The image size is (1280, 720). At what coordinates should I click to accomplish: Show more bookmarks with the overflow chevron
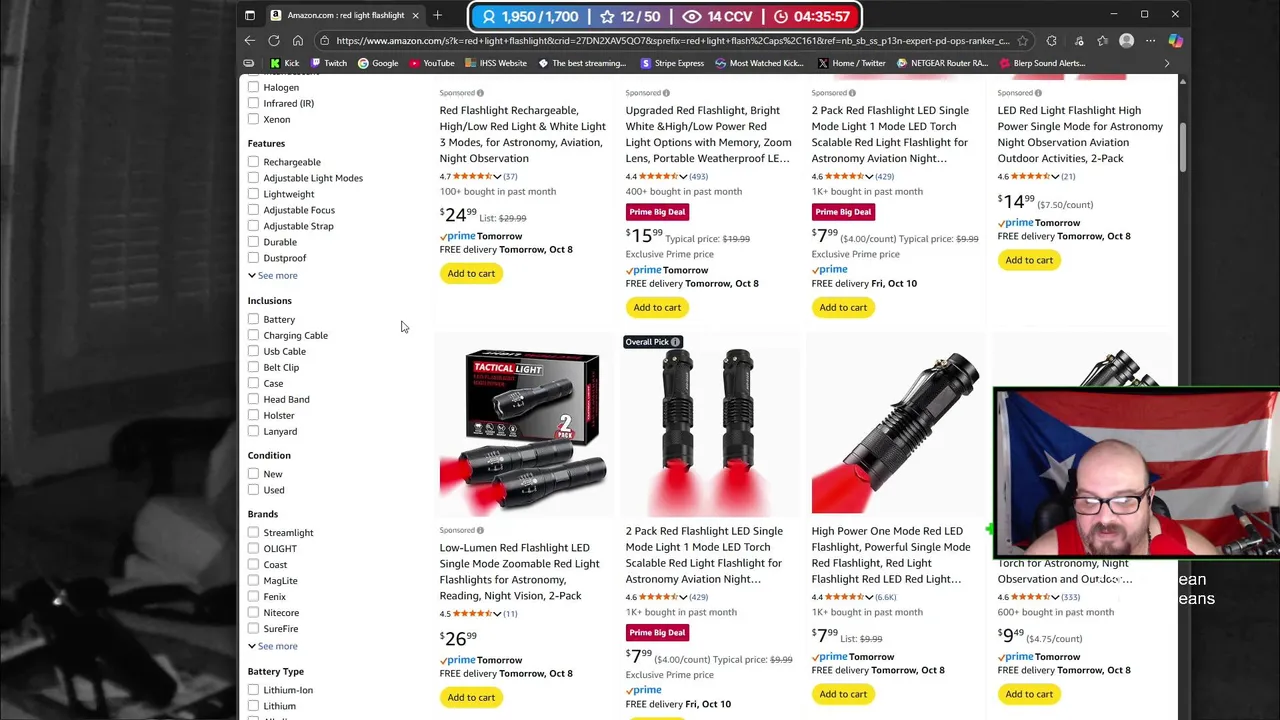[1166, 63]
